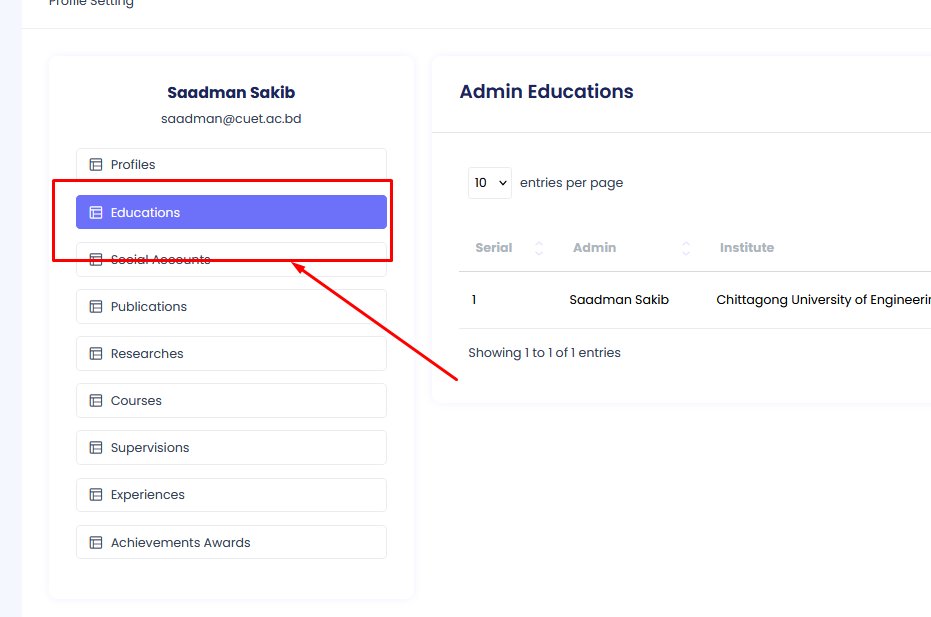Click the Profiles sidebar table icon
Image resolution: width=931 pixels, height=617 pixels.
click(96, 165)
